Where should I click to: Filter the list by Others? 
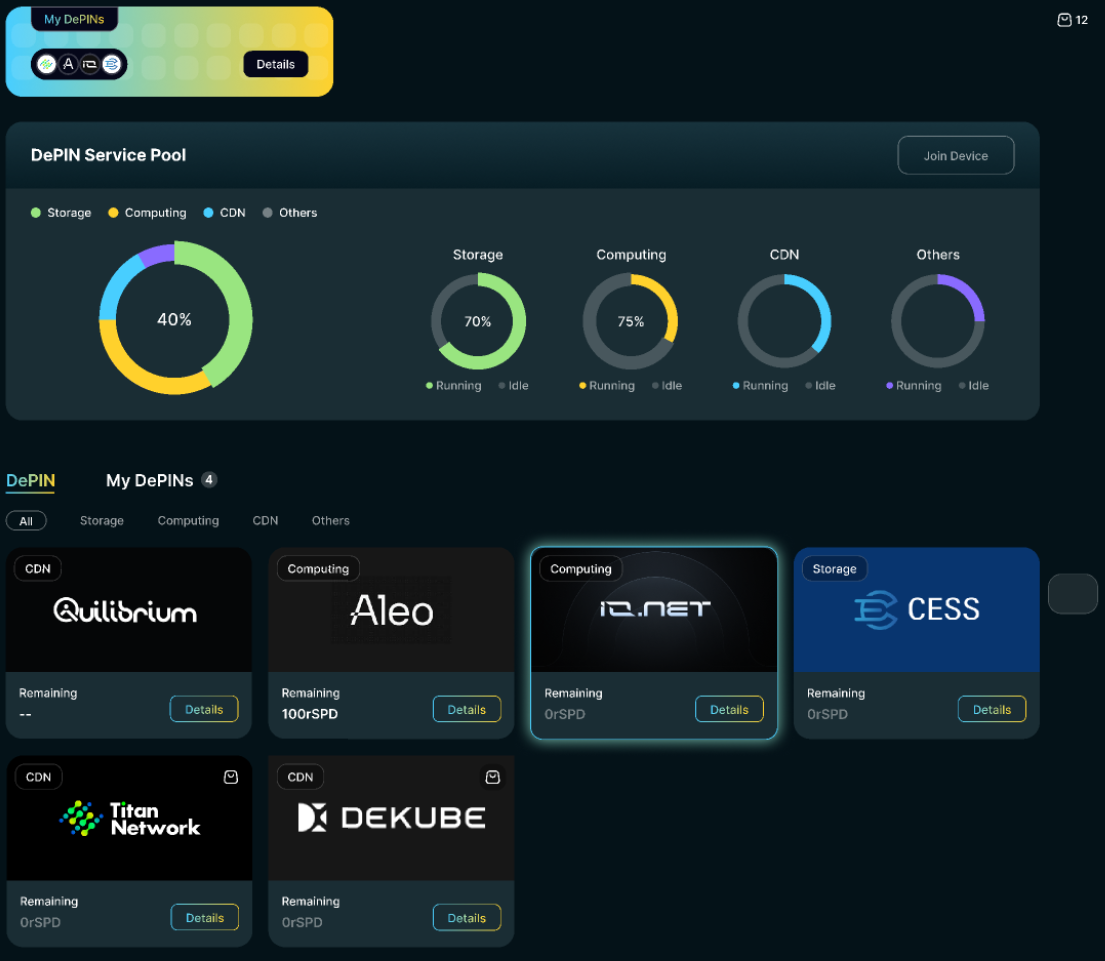tap(330, 521)
